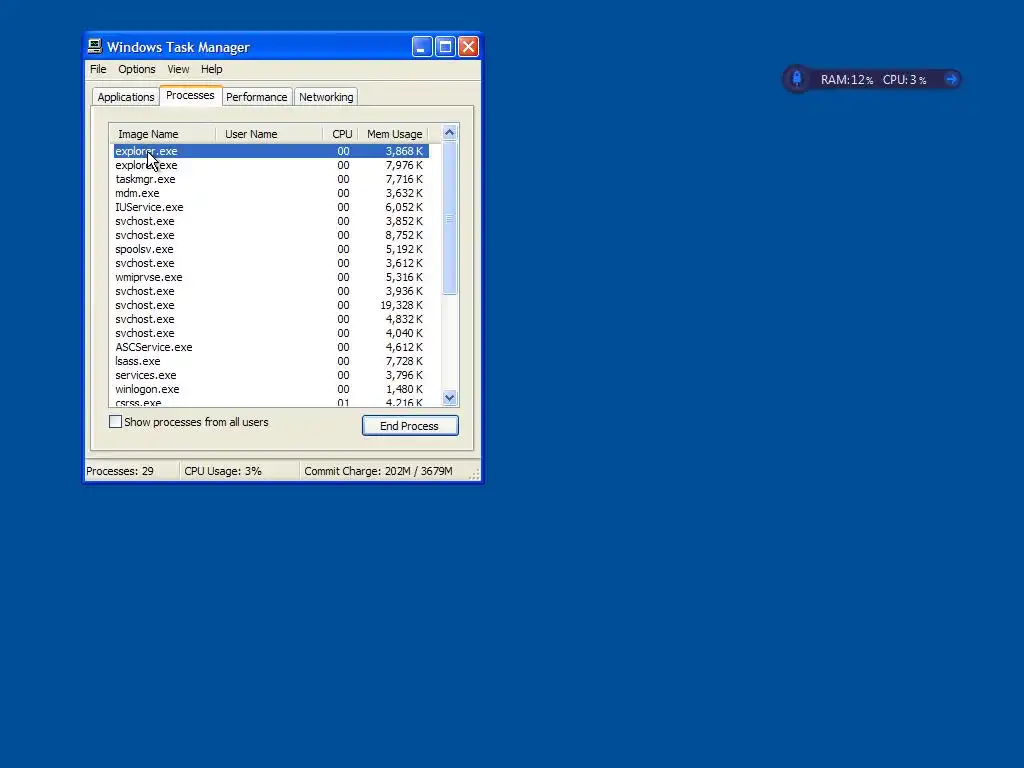1024x768 pixels.
Task: Select the lsass.exe process row
Action: pyautogui.click(x=271, y=362)
